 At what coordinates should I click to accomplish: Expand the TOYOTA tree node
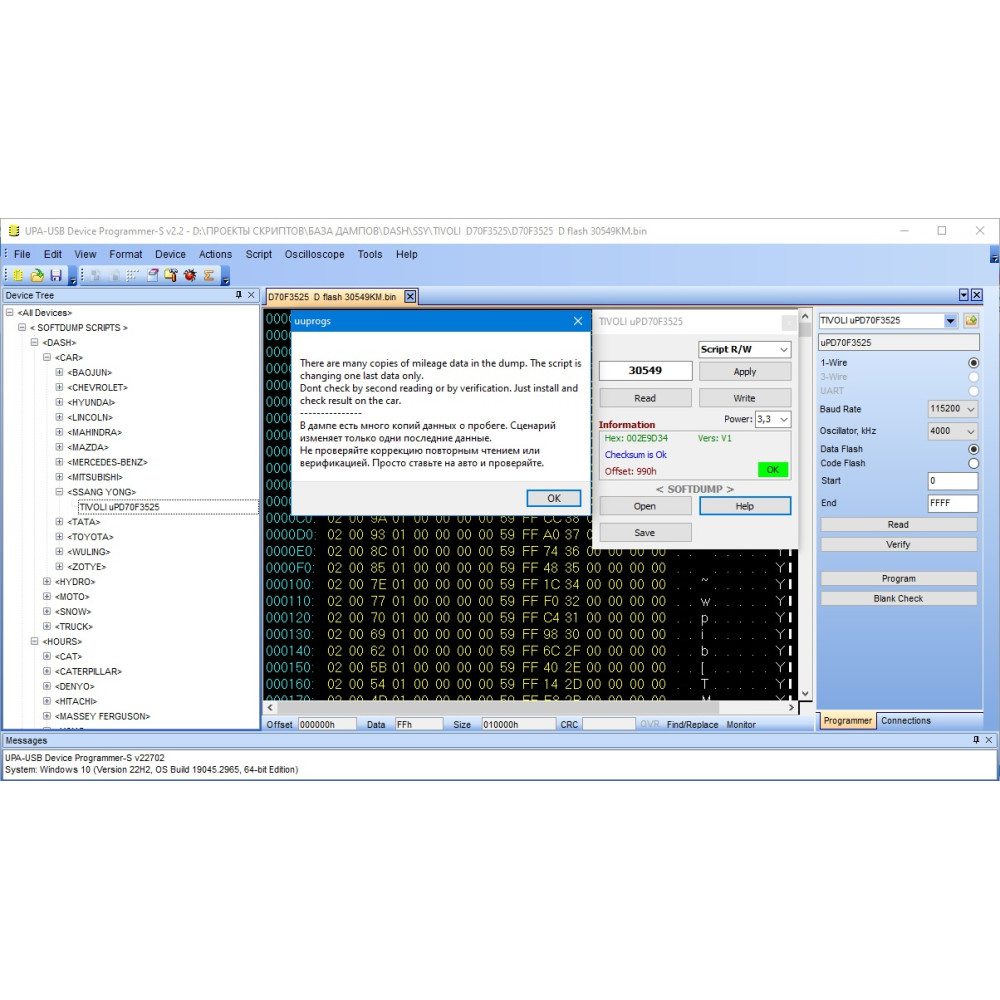tap(59, 536)
